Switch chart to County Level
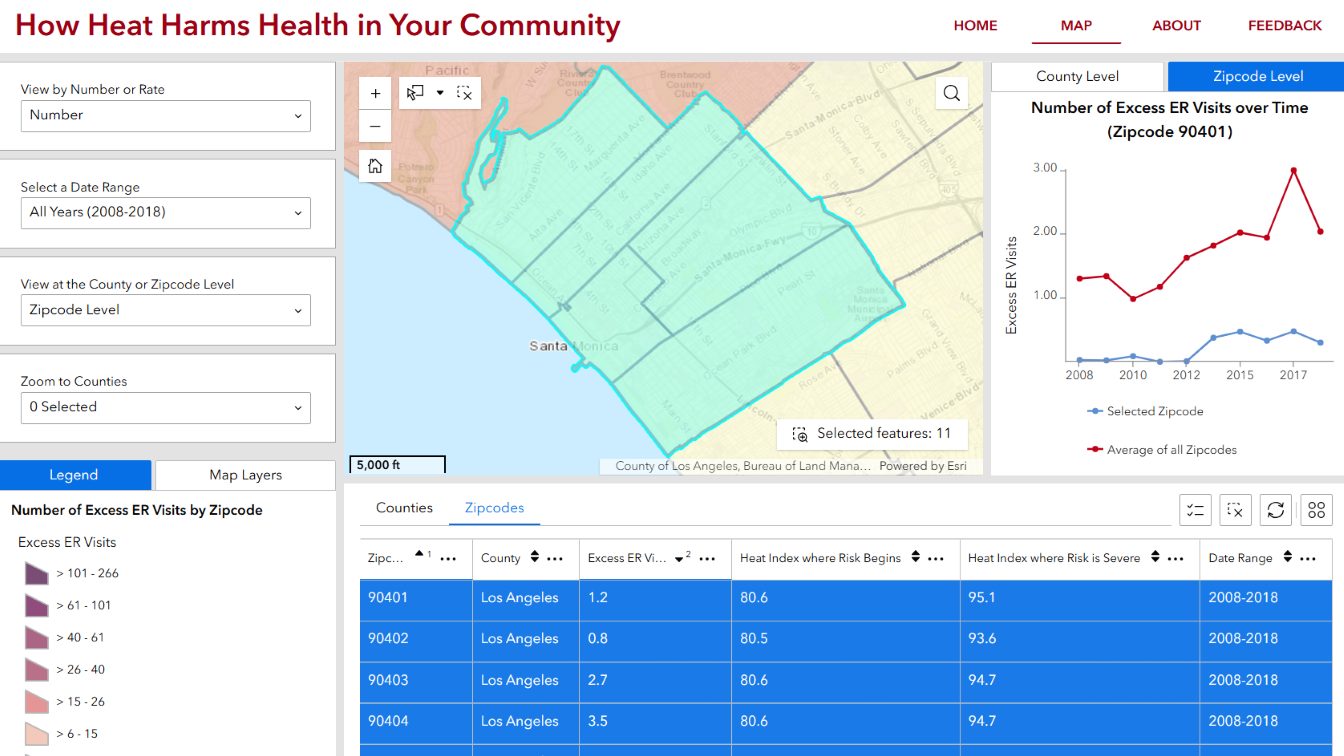The image size is (1344, 756). tap(1077, 76)
